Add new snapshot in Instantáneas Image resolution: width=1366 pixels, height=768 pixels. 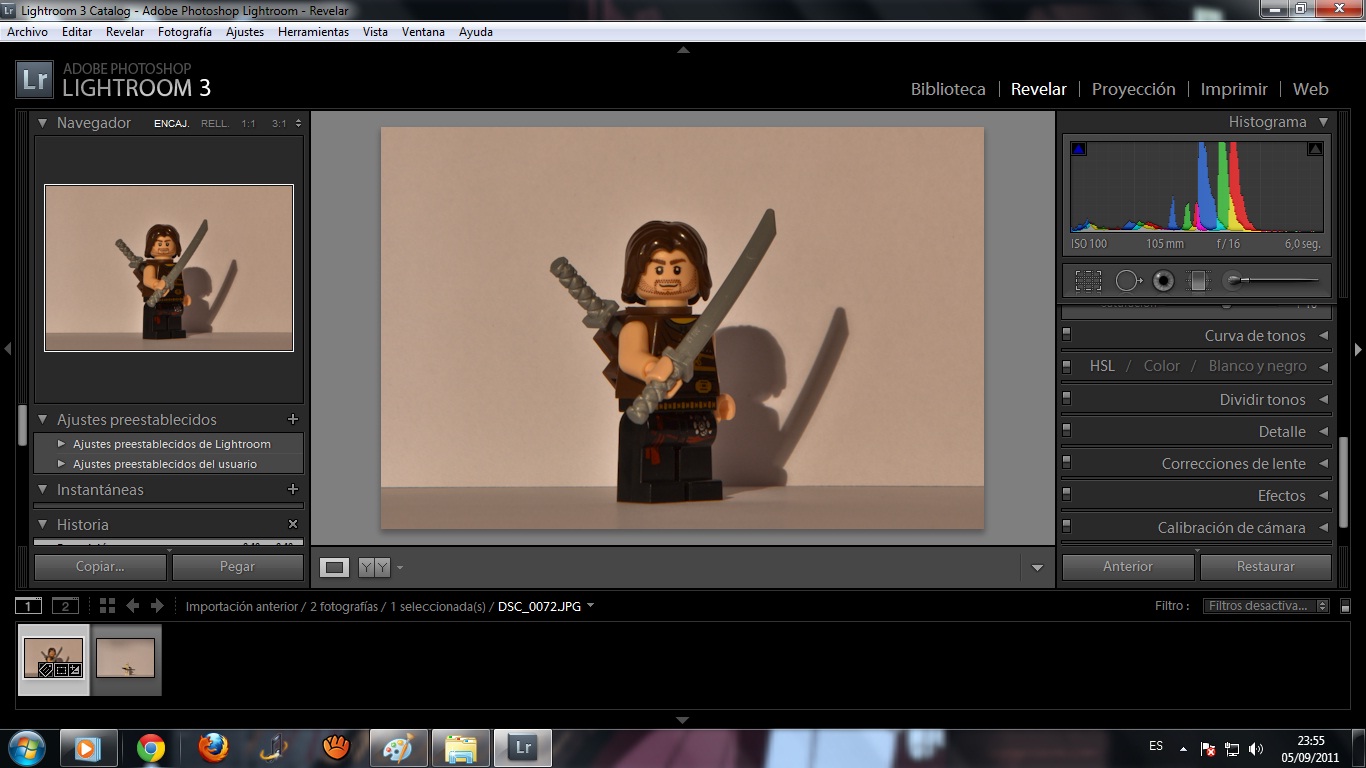coord(293,490)
